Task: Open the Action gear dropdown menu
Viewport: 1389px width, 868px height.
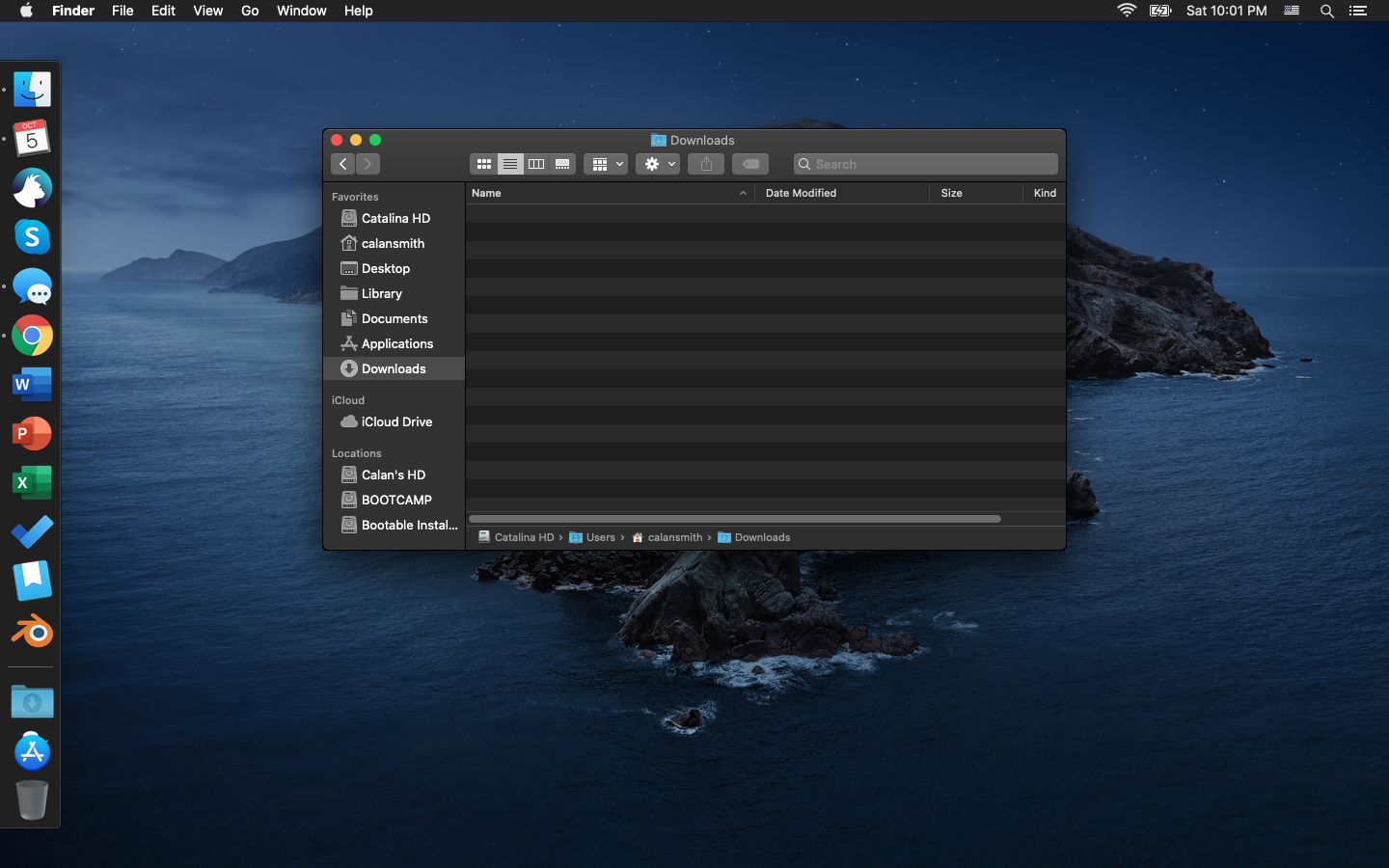Action: pyautogui.click(x=659, y=164)
